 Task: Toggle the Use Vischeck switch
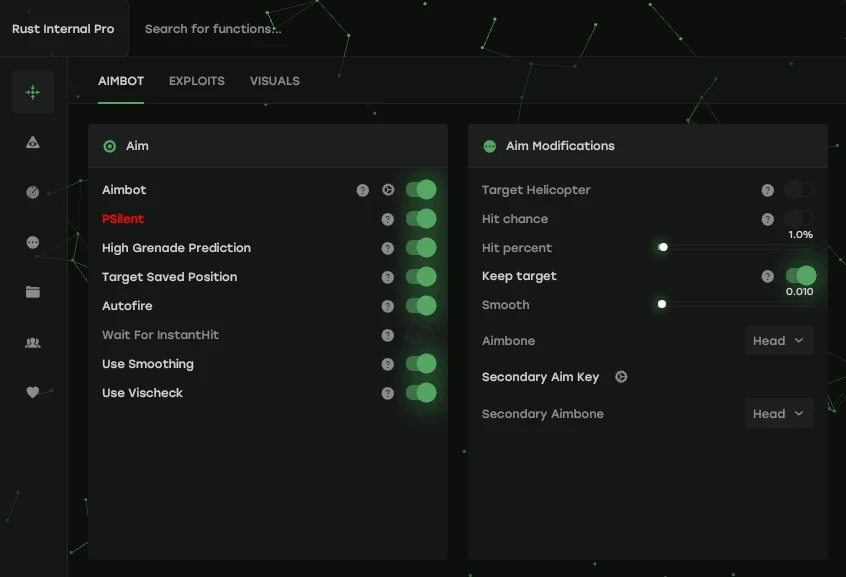coord(421,392)
